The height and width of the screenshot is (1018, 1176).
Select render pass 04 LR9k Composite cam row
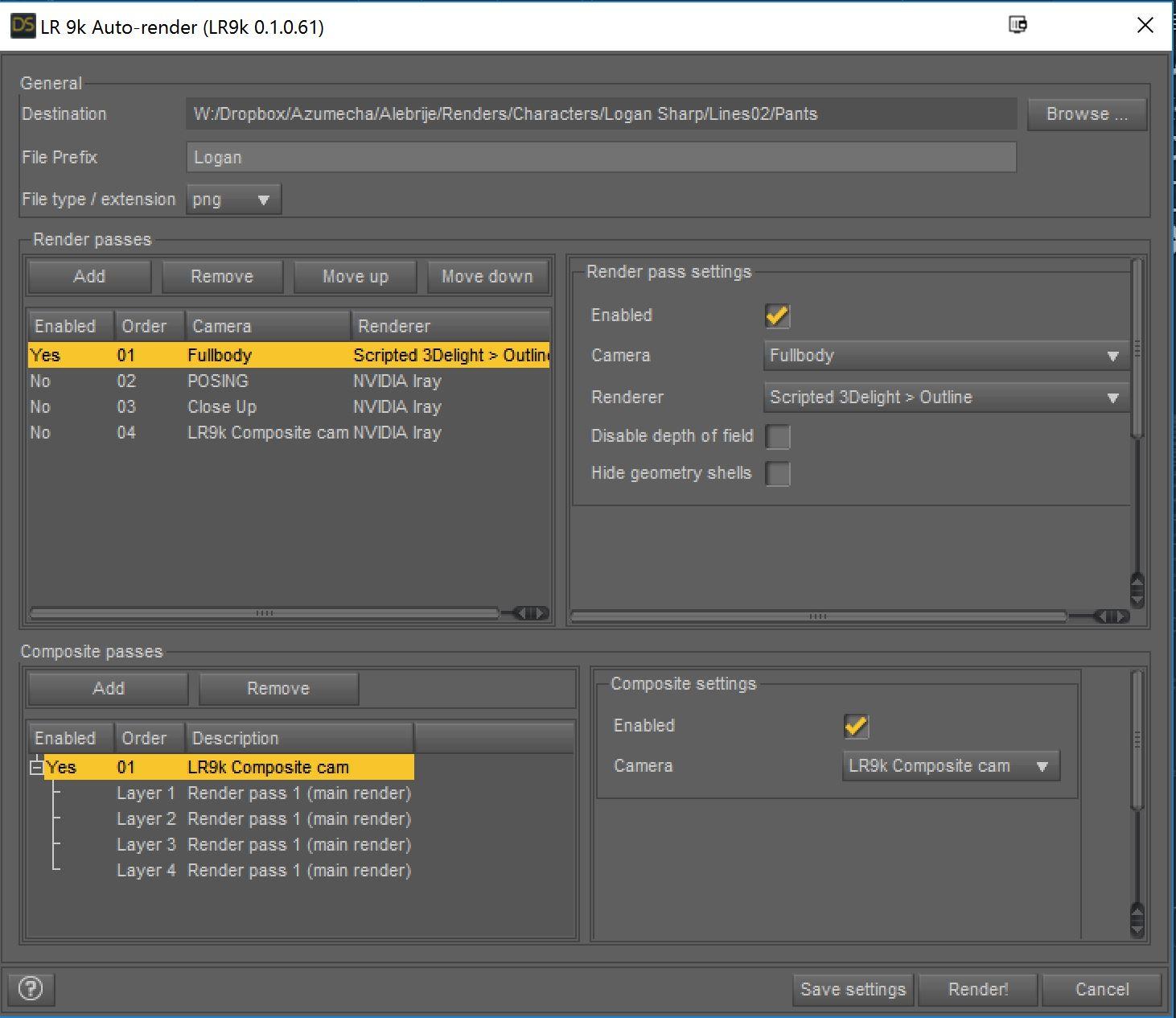click(289, 433)
